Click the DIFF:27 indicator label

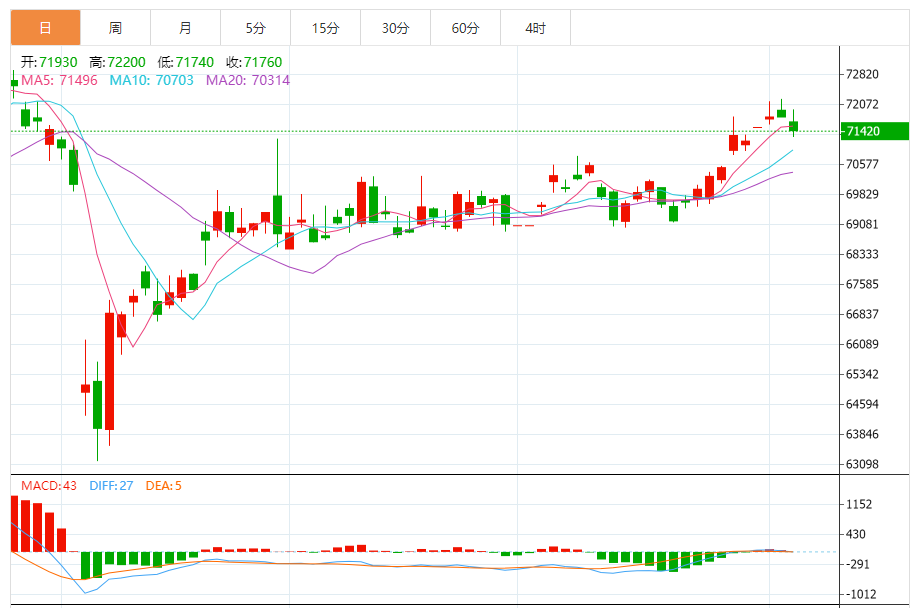tap(111, 485)
